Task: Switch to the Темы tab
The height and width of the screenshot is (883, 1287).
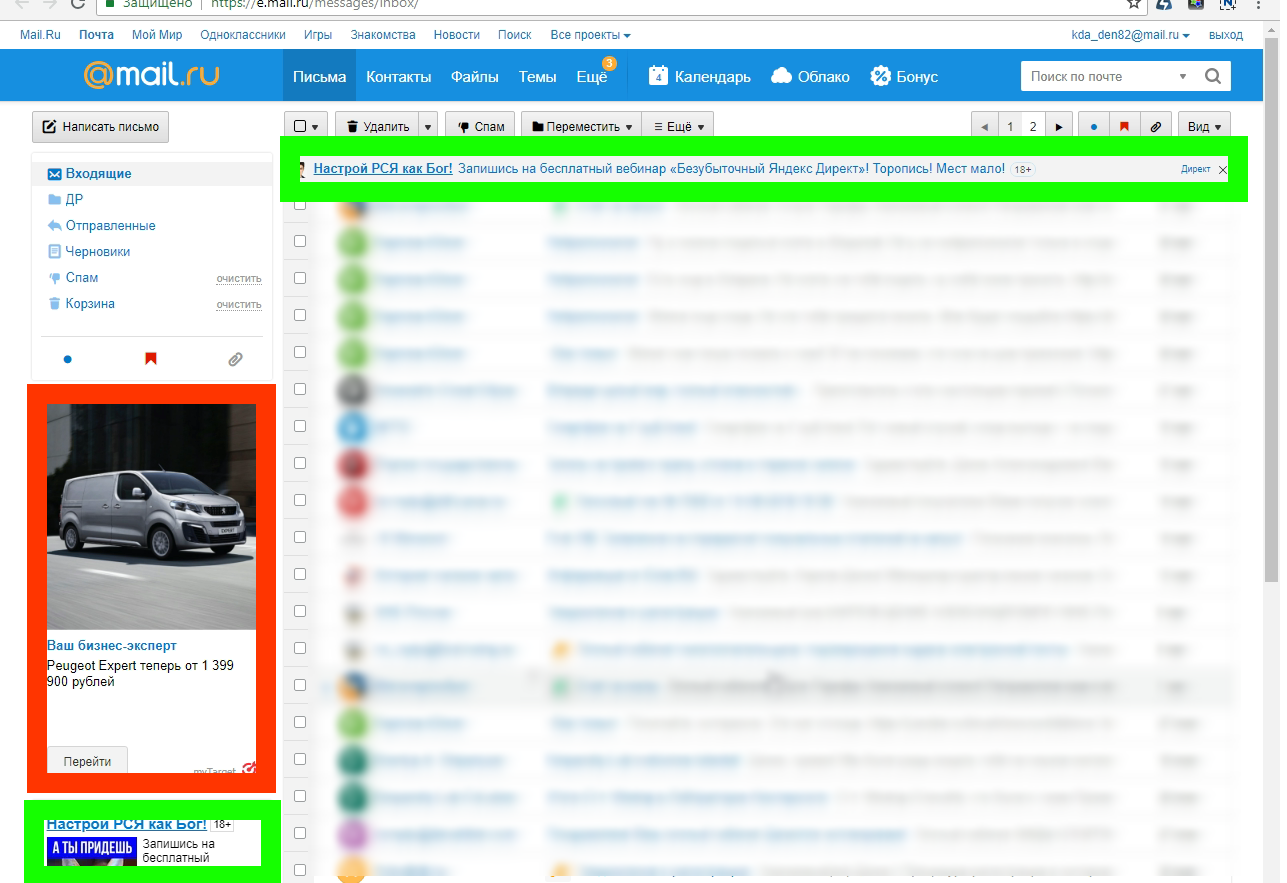Action: pos(538,77)
